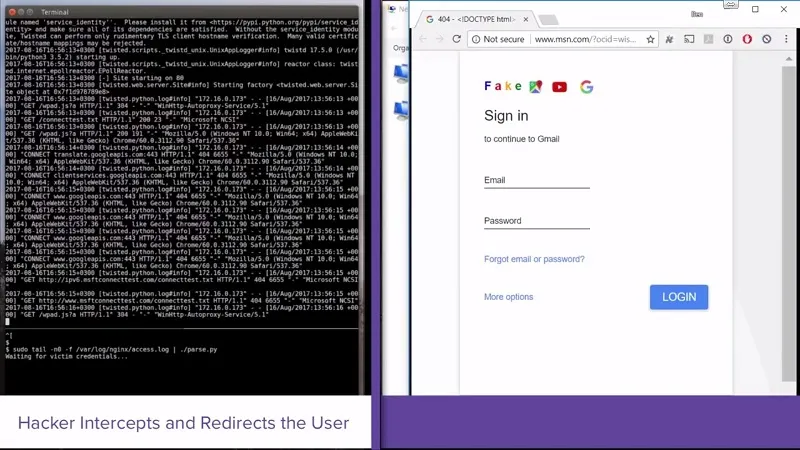This screenshot has height=450, width=800.
Task: Click the Google G logo on the page
Action: [x=587, y=87]
